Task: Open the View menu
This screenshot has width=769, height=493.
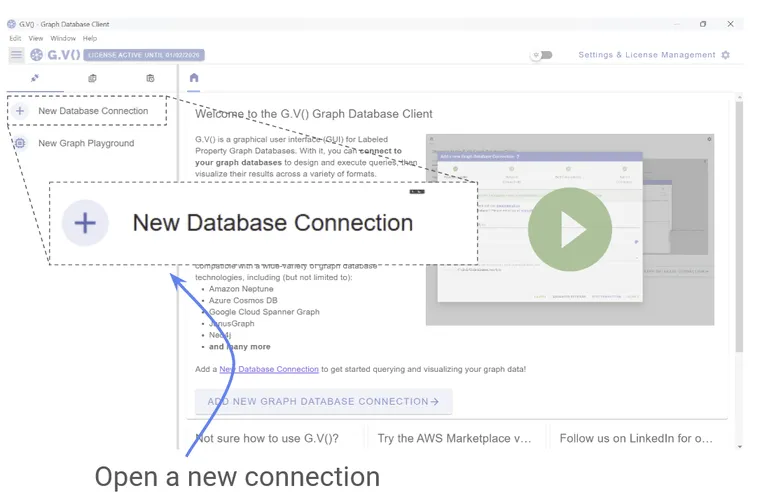Action: [36, 38]
